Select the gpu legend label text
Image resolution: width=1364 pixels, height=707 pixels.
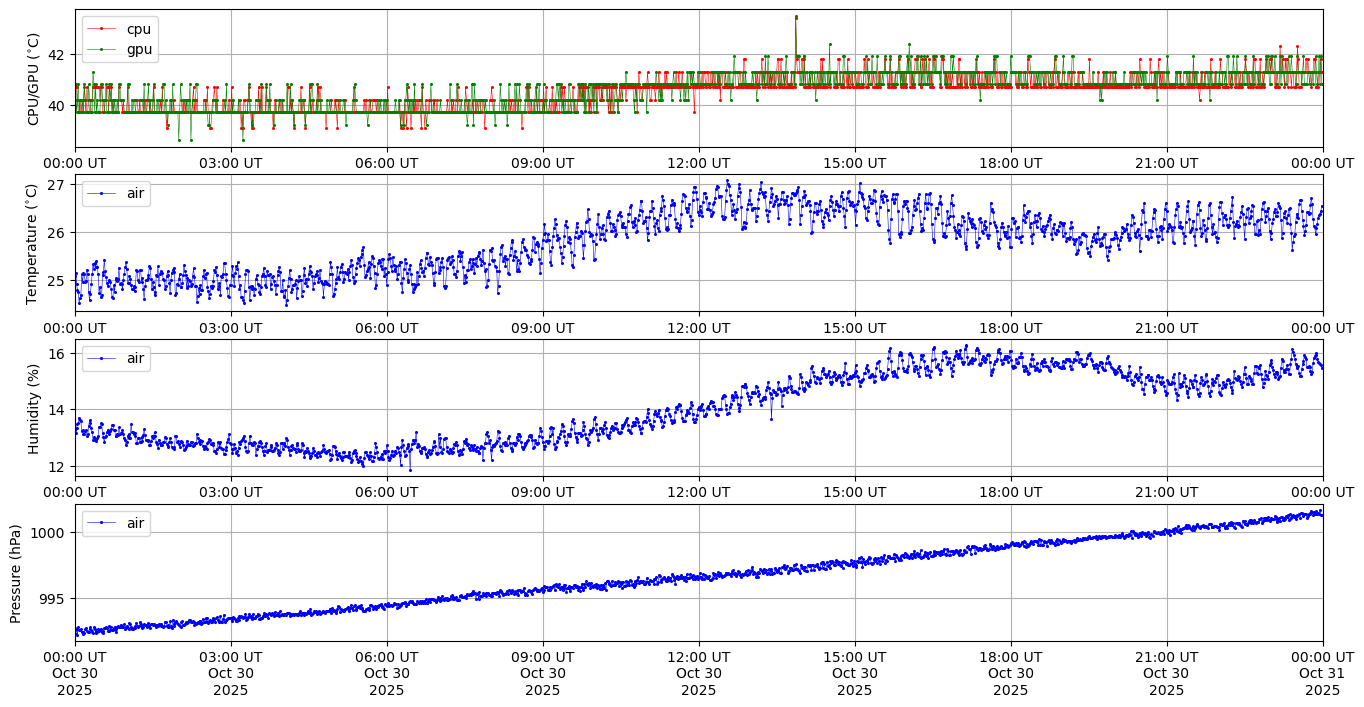(x=139, y=48)
